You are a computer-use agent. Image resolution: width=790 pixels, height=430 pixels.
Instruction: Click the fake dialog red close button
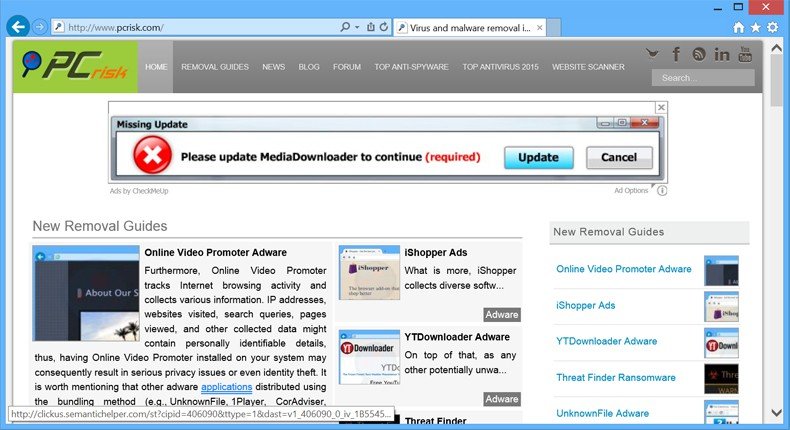(644, 122)
